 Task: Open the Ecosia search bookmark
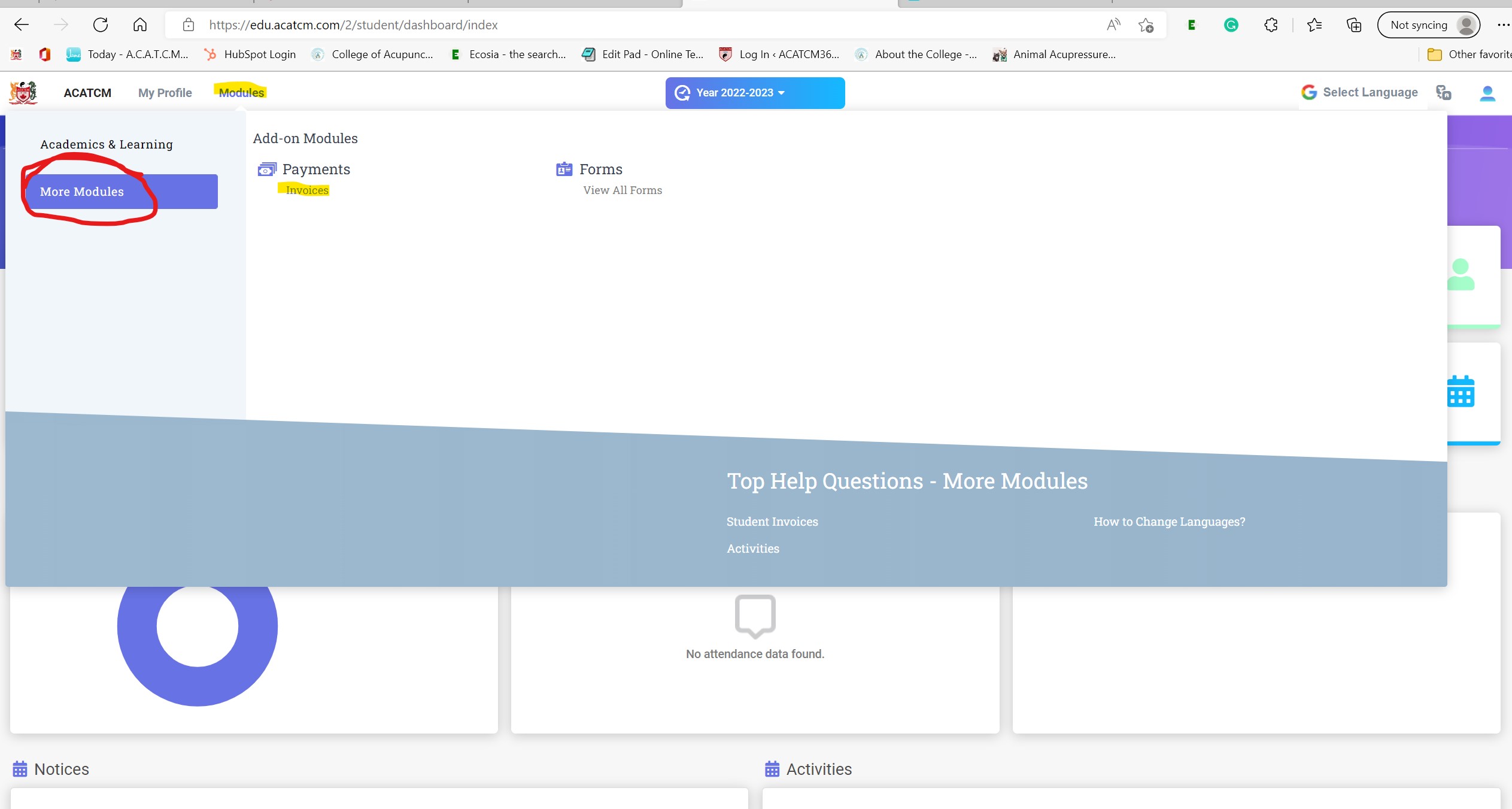click(508, 54)
